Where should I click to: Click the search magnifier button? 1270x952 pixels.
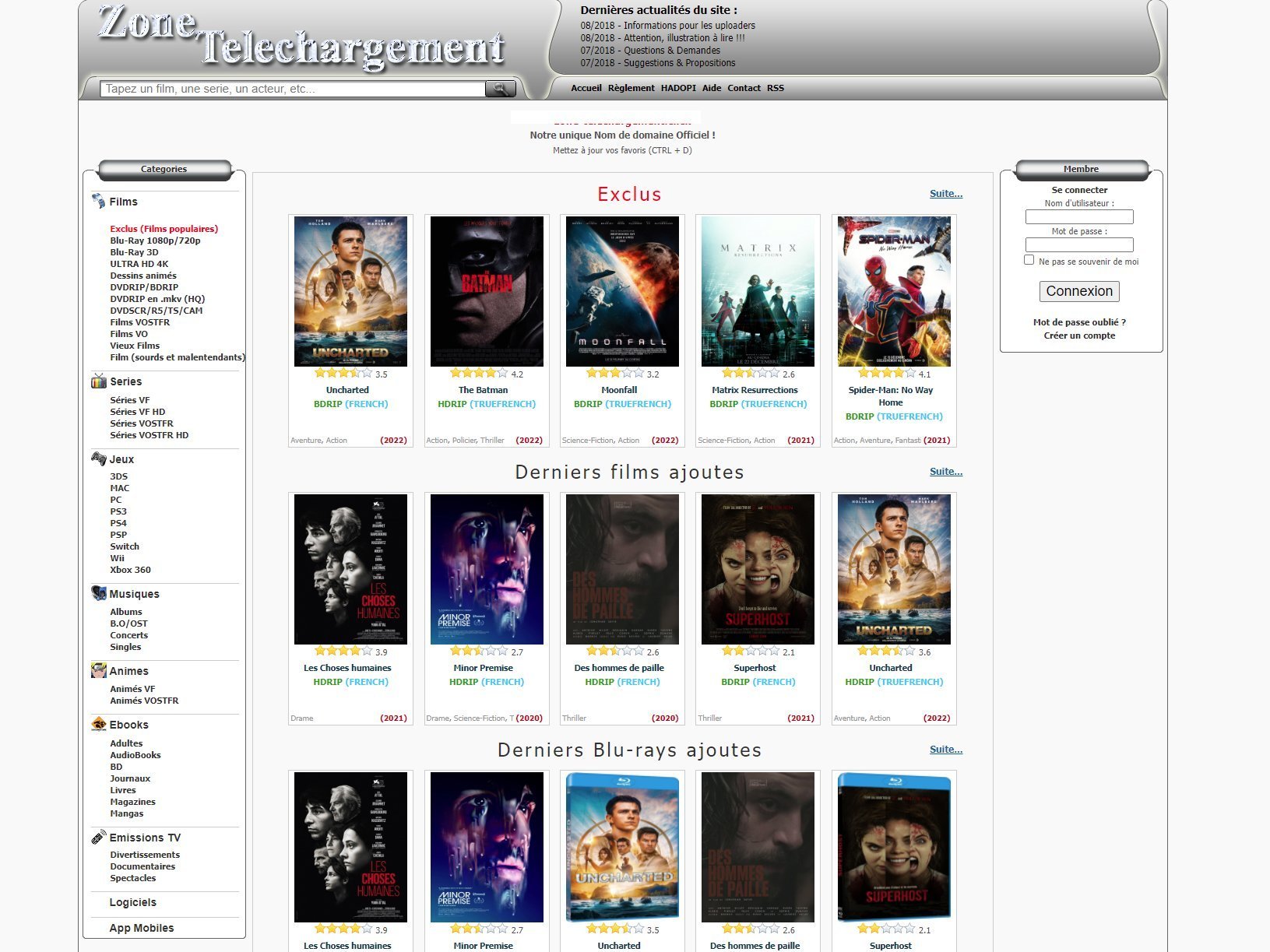coord(500,89)
